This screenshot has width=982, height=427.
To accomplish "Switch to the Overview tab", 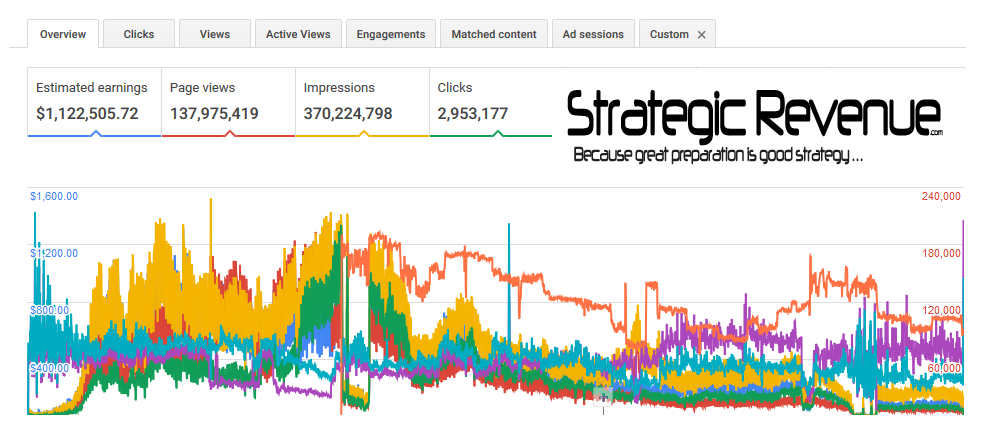I will point(62,34).
